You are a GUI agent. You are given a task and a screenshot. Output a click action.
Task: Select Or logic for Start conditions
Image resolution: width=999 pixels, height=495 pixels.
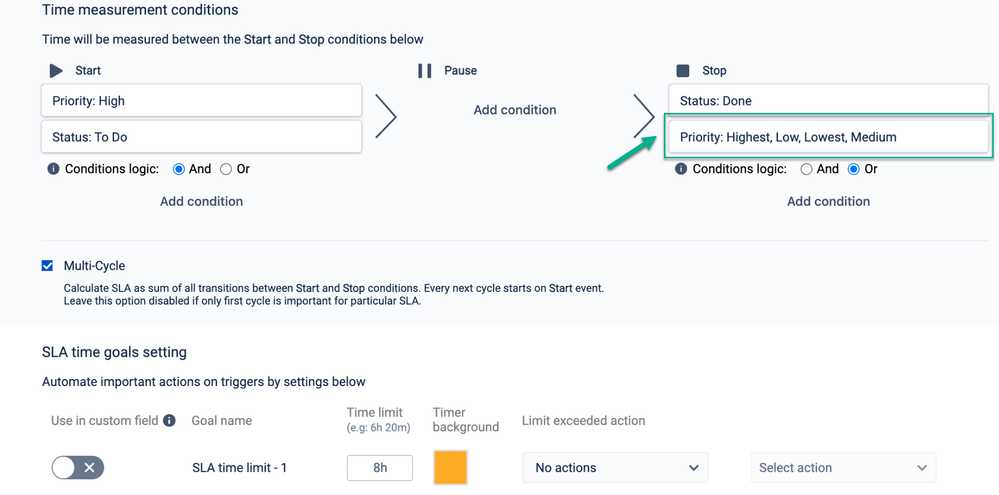coord(226,169)
